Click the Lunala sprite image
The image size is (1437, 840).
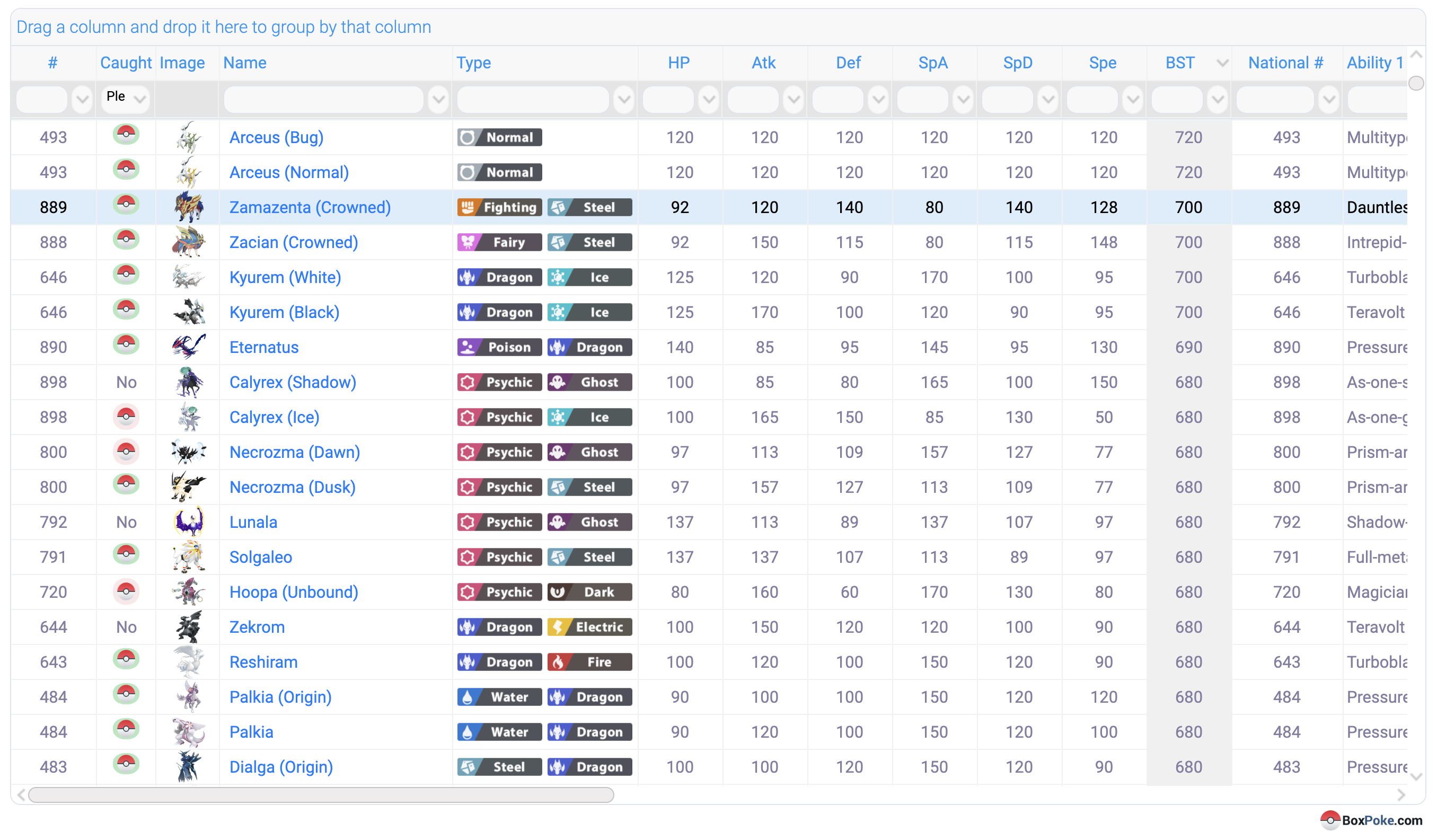[188, 522]
